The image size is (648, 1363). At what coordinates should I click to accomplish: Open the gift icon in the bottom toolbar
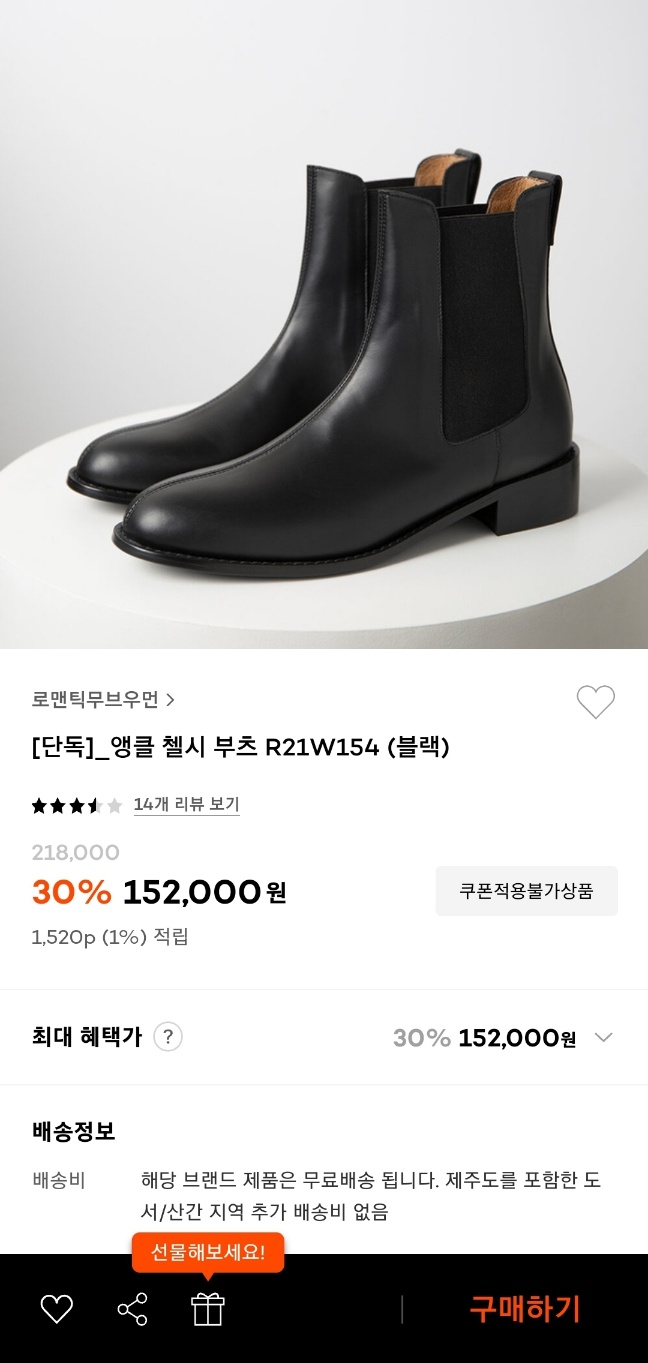tap(207, 1308)
